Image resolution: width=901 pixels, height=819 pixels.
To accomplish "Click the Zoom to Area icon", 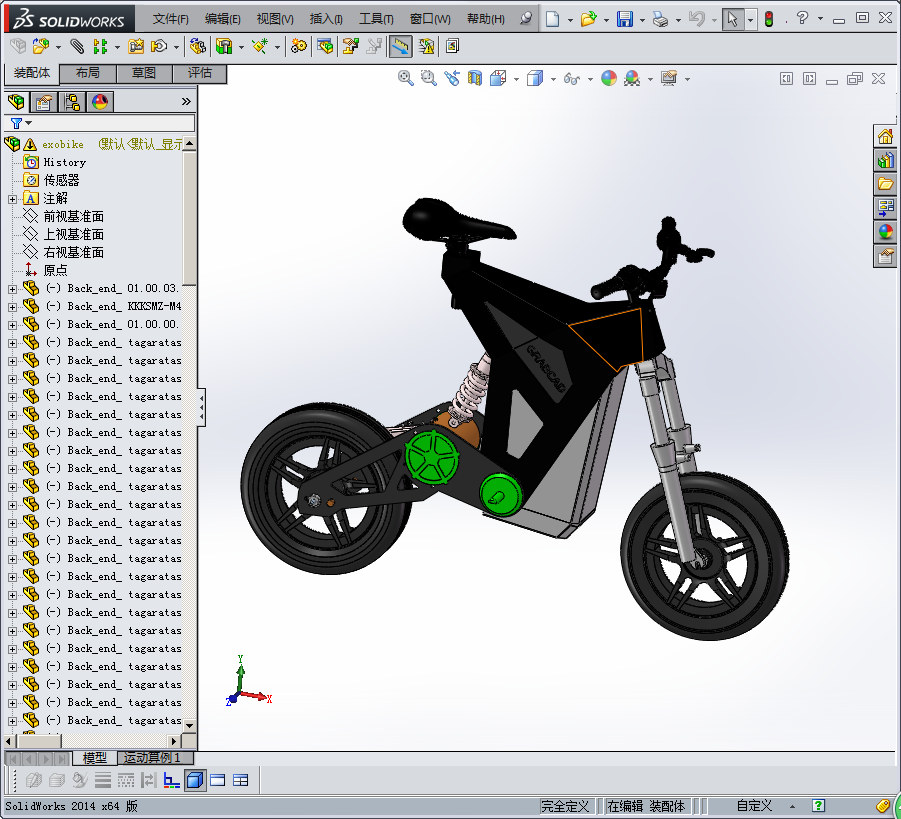I will (x=429, y=78).
